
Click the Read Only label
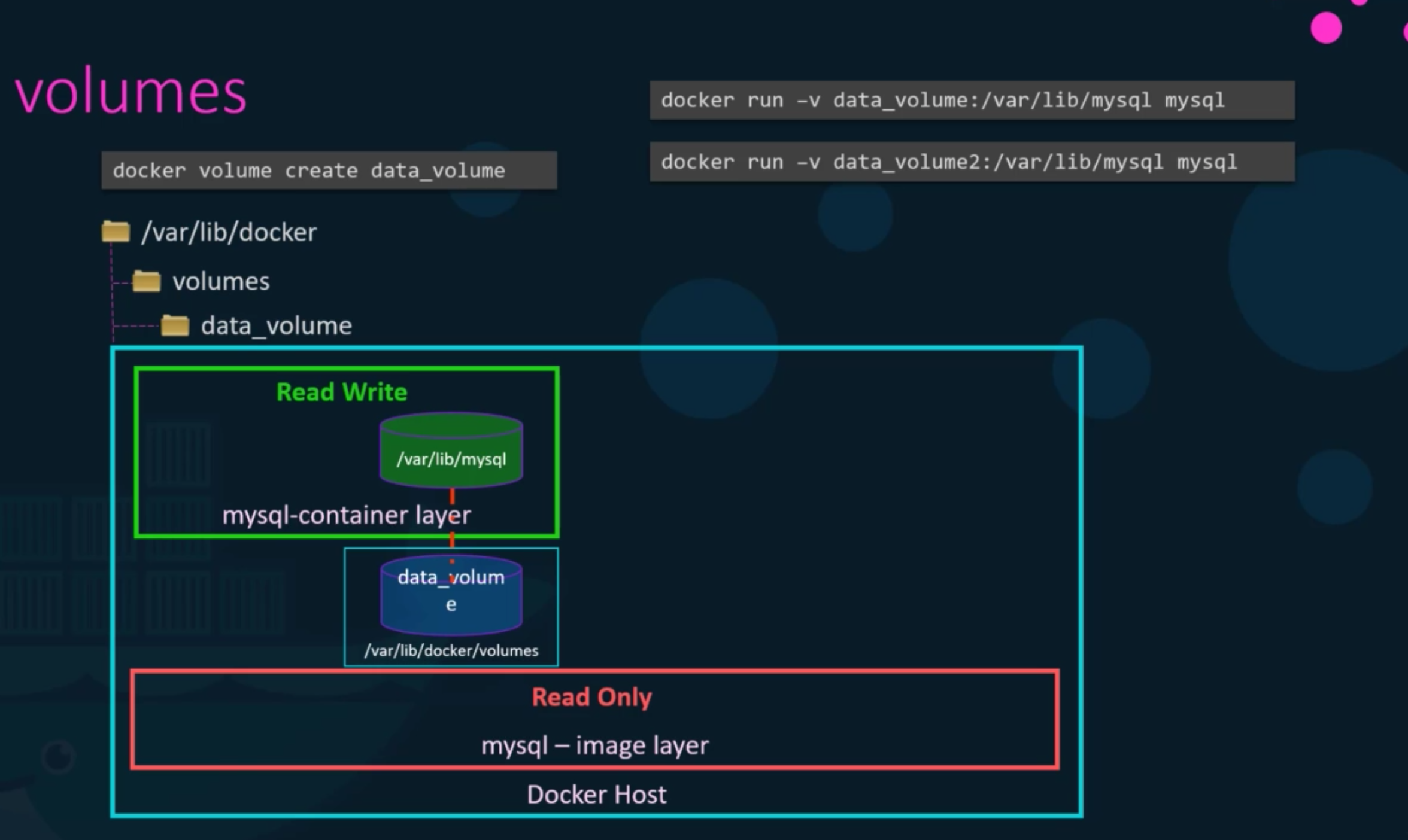pyautogui.click(x=591, y=697)
